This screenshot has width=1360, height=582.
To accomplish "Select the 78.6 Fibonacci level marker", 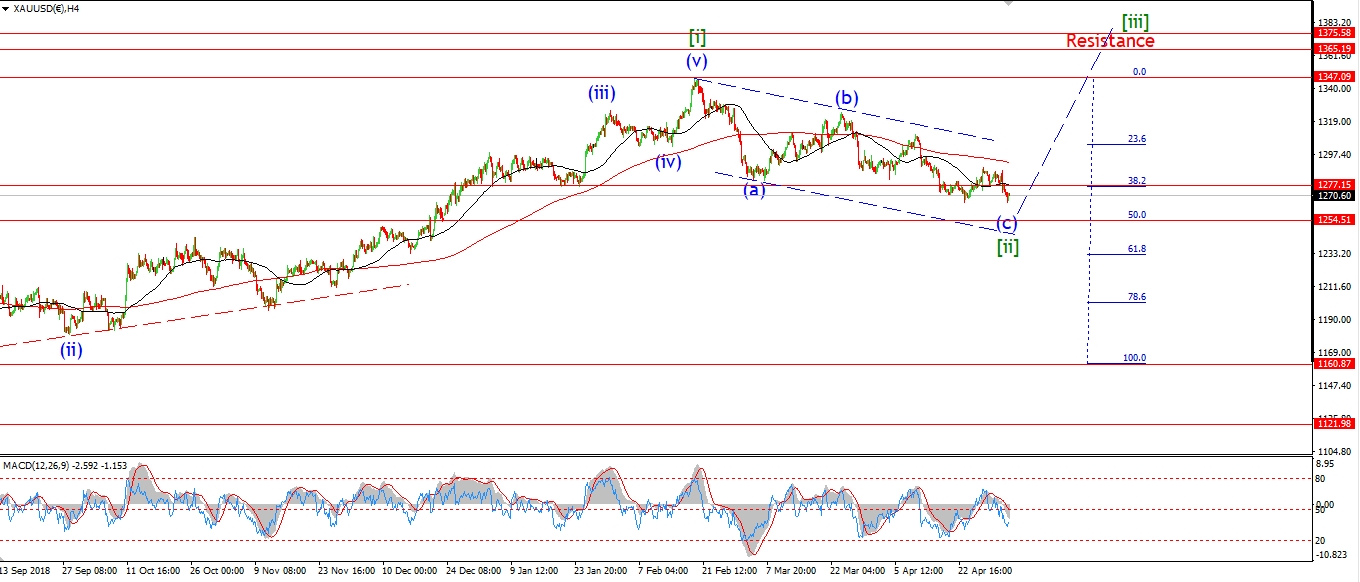I will pyautogui.click(x=1136, y=298).
